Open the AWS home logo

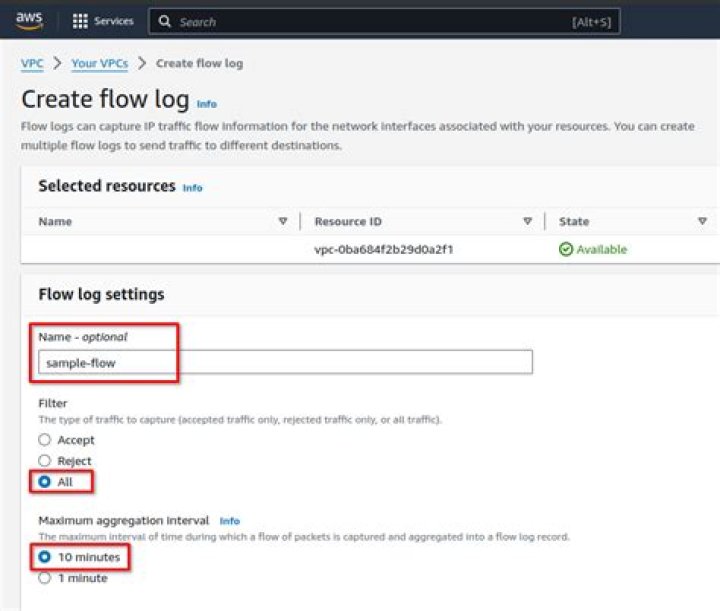coord(29,20)
